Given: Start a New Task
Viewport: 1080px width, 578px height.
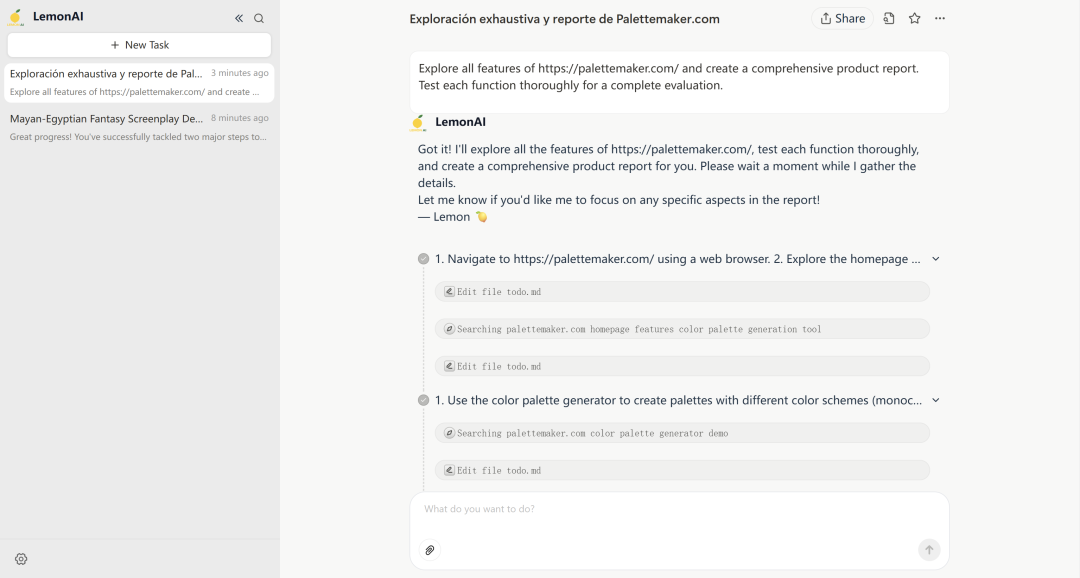Looking at the screenshot, I should 139,45.
